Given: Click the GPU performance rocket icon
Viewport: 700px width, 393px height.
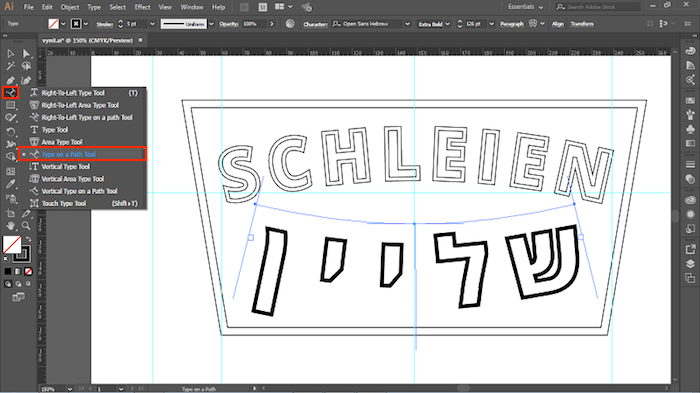Looking at the screenshot, I should pyautogui.click(x=306, y=7).
